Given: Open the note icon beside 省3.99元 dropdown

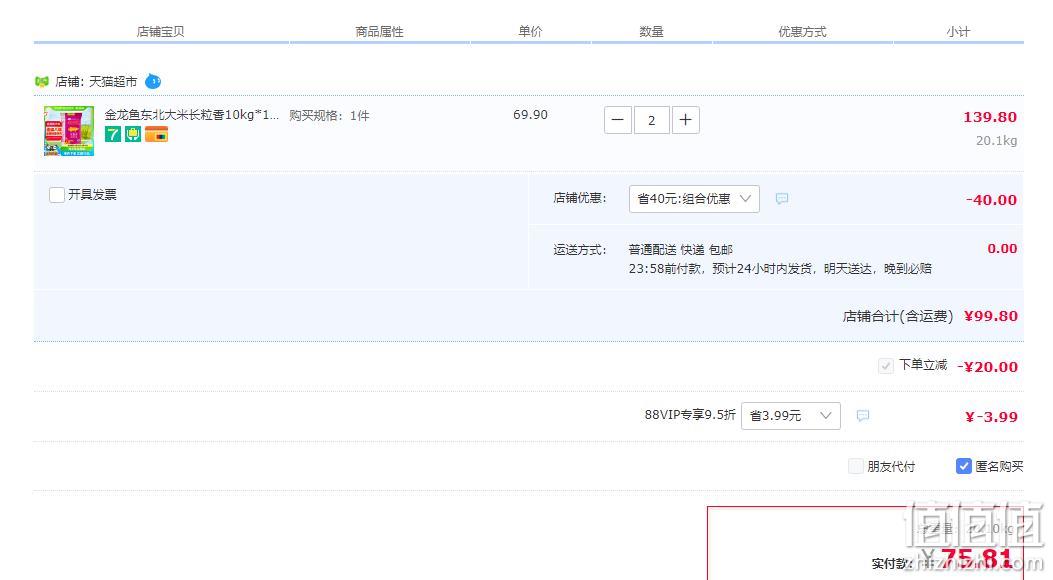Looking at the screenshot, I should (x=863, y=416).
